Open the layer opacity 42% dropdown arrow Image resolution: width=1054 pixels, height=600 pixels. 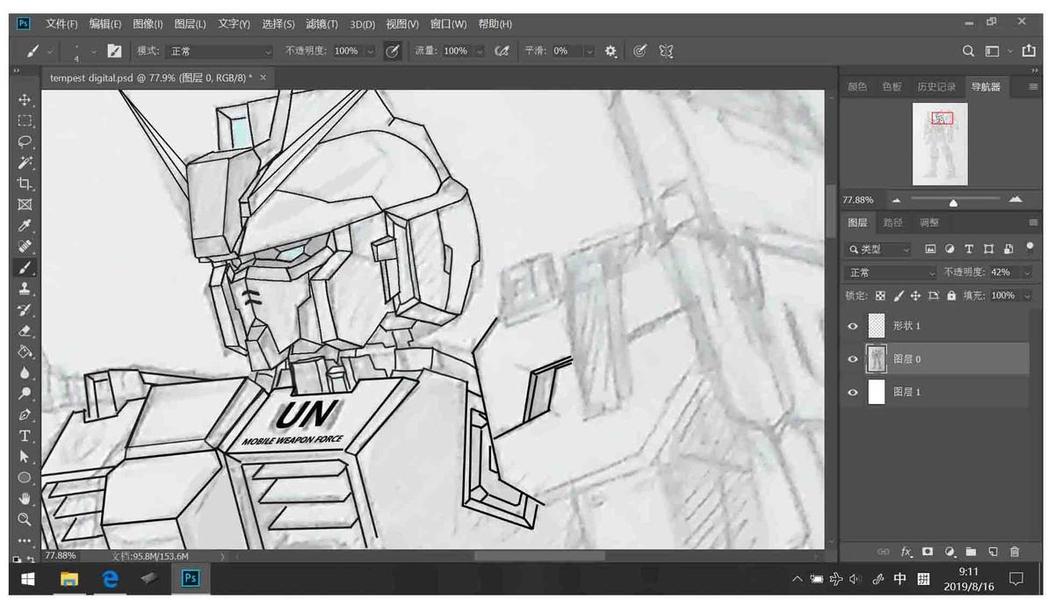click(1027, 273)
